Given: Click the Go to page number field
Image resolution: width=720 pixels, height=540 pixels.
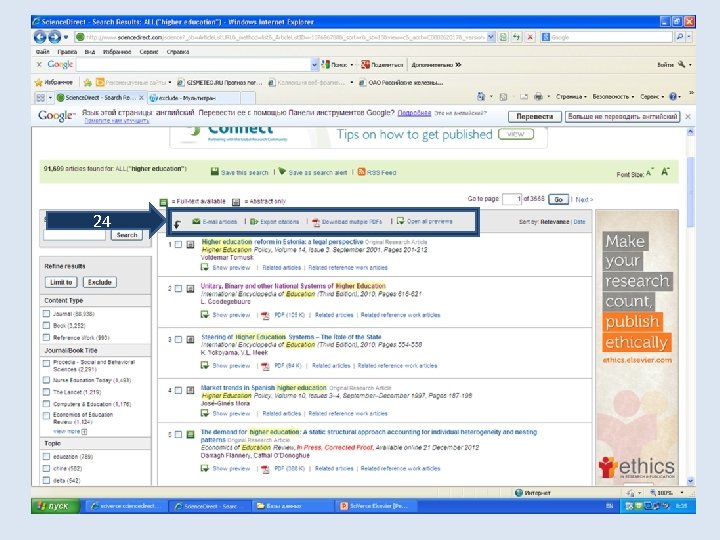Looking at the screenshot, I should (x=512, y=199).
